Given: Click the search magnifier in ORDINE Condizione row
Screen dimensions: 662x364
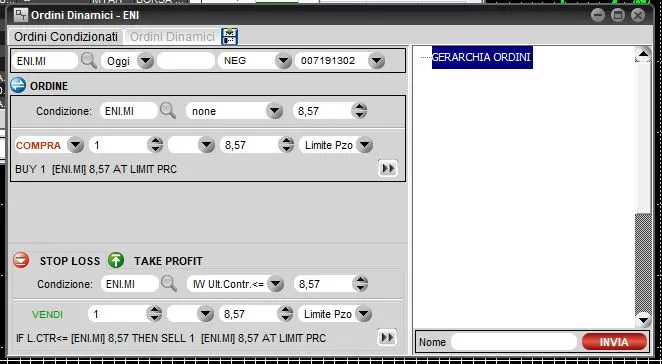Looking at the screenshot, I should click(x=168, y=111).
